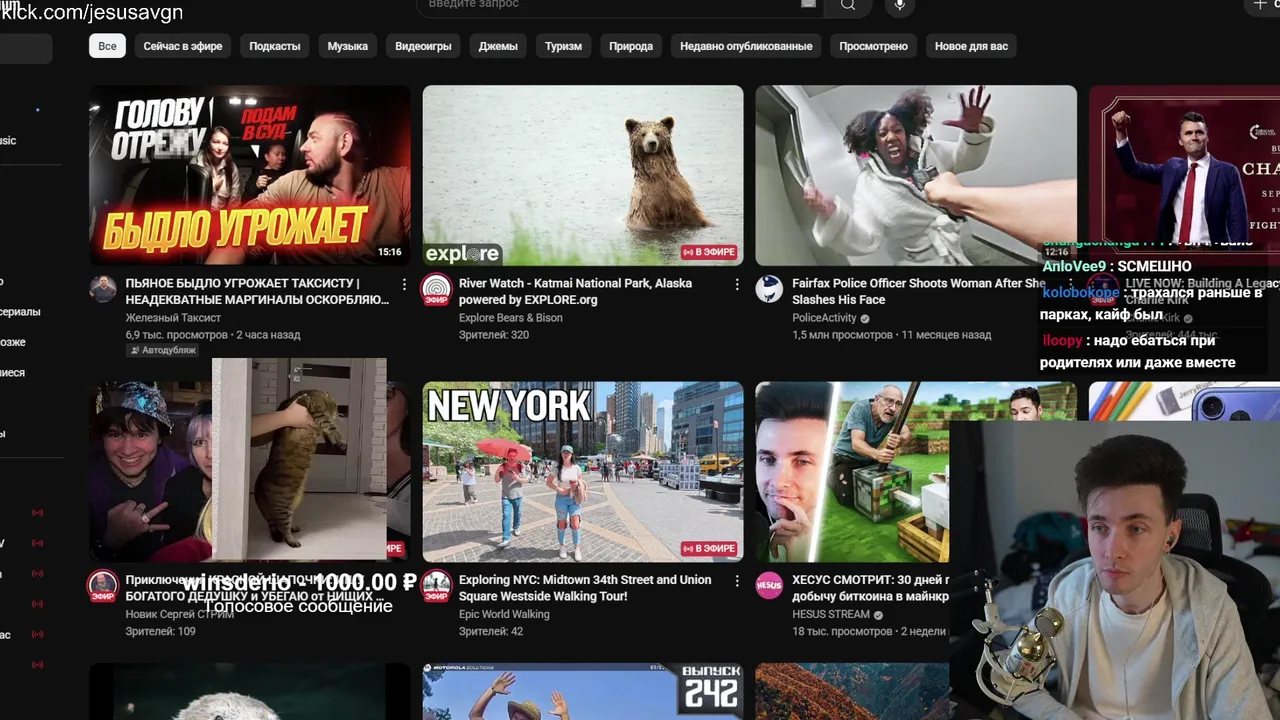The width and height of the screenshot is (1280, 720).
Task: Click the 'В ЭФИРЕ' badge on bear thumbnail
Action: 709,252
